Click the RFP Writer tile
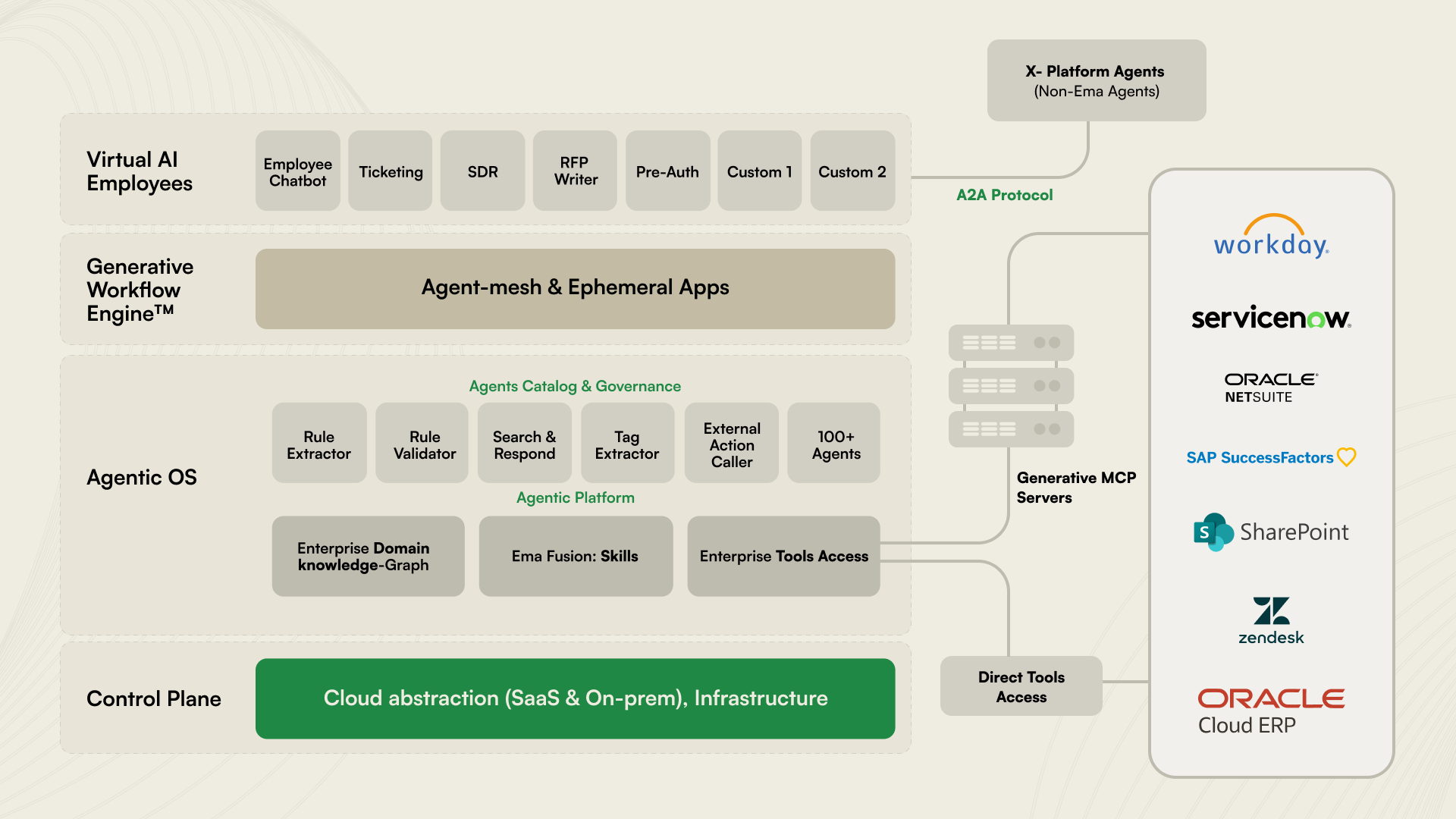 (575, 171)
